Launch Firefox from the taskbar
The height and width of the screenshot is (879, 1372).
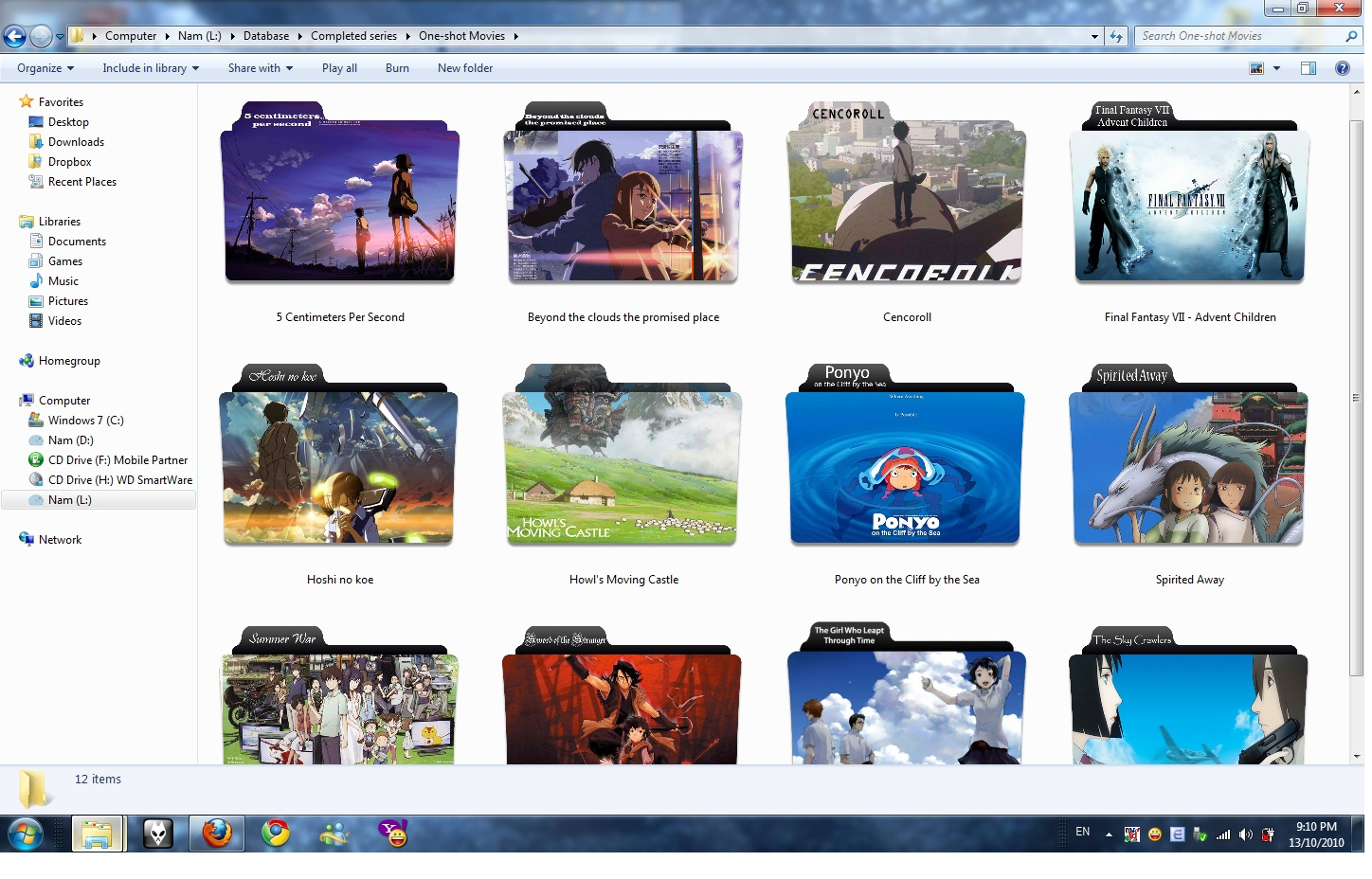click(x=217, y=834)
